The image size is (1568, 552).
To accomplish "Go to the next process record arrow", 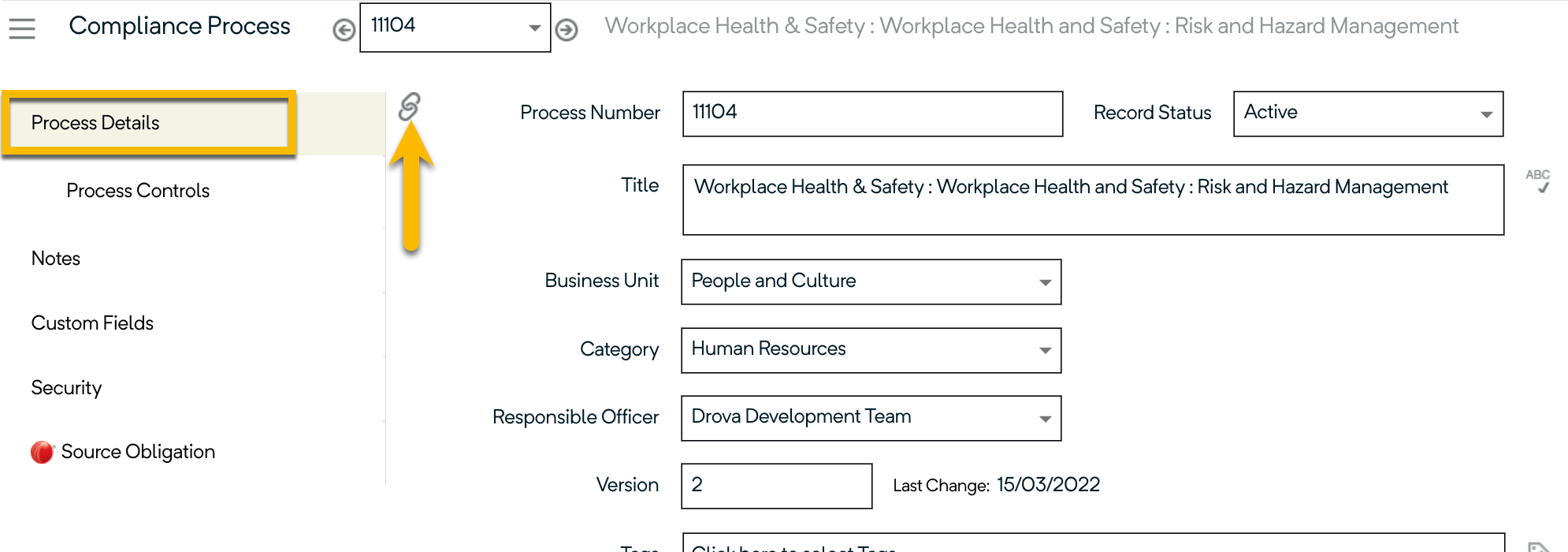I will click(566, 30).
